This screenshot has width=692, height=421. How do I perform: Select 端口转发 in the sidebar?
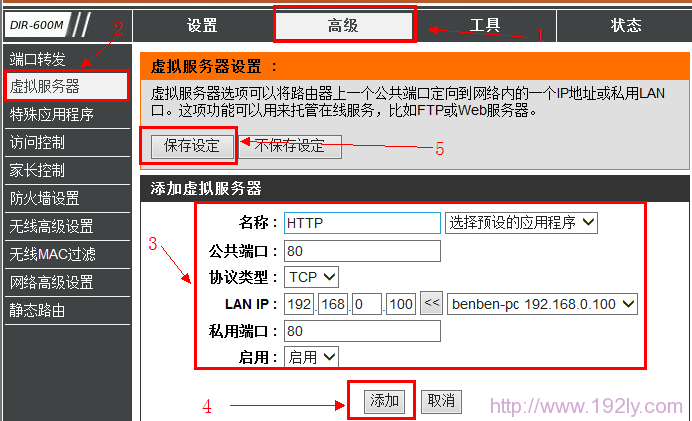point(38,58)
